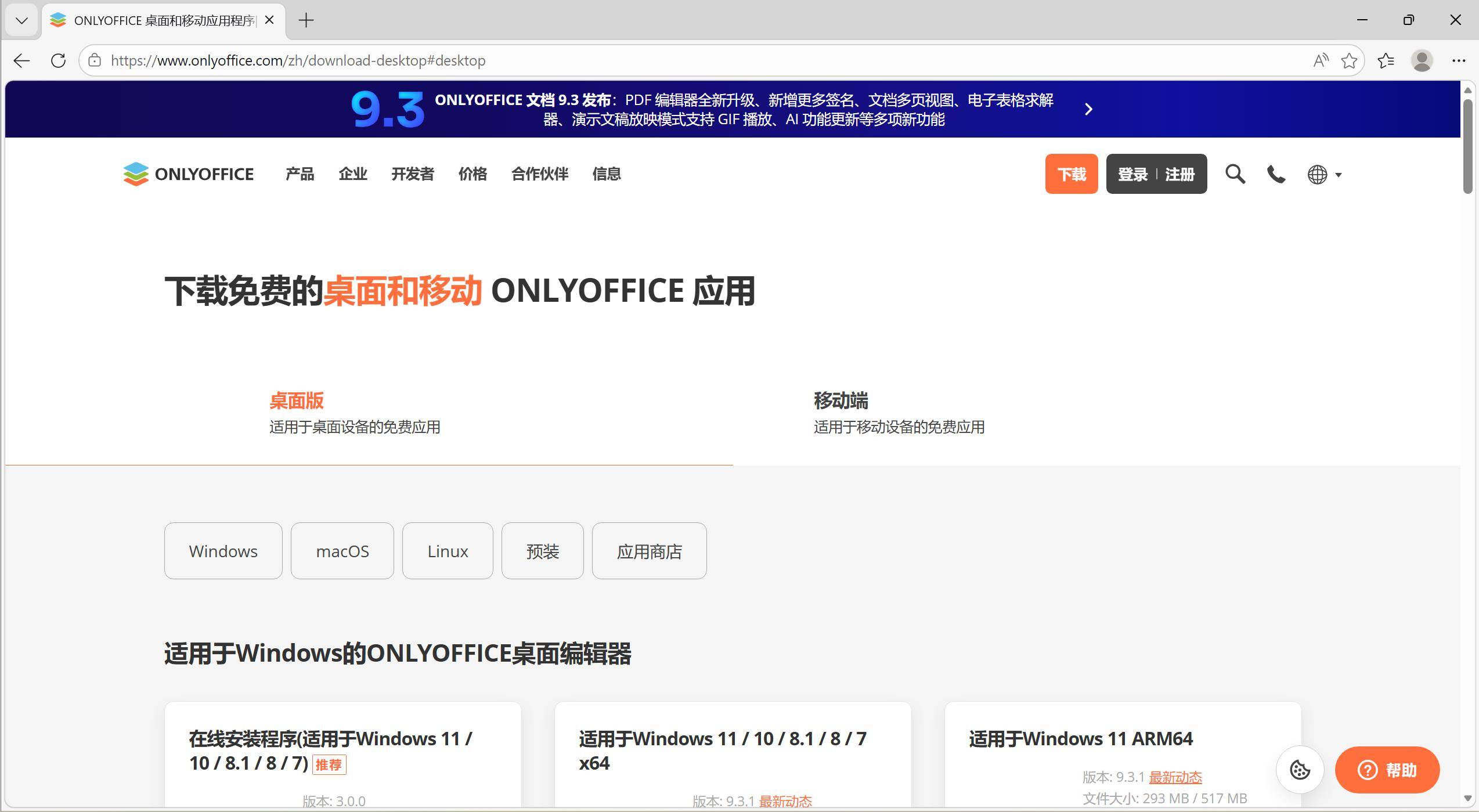Open the 企业 menu
1479x812 pixels.
pos(353,174)
